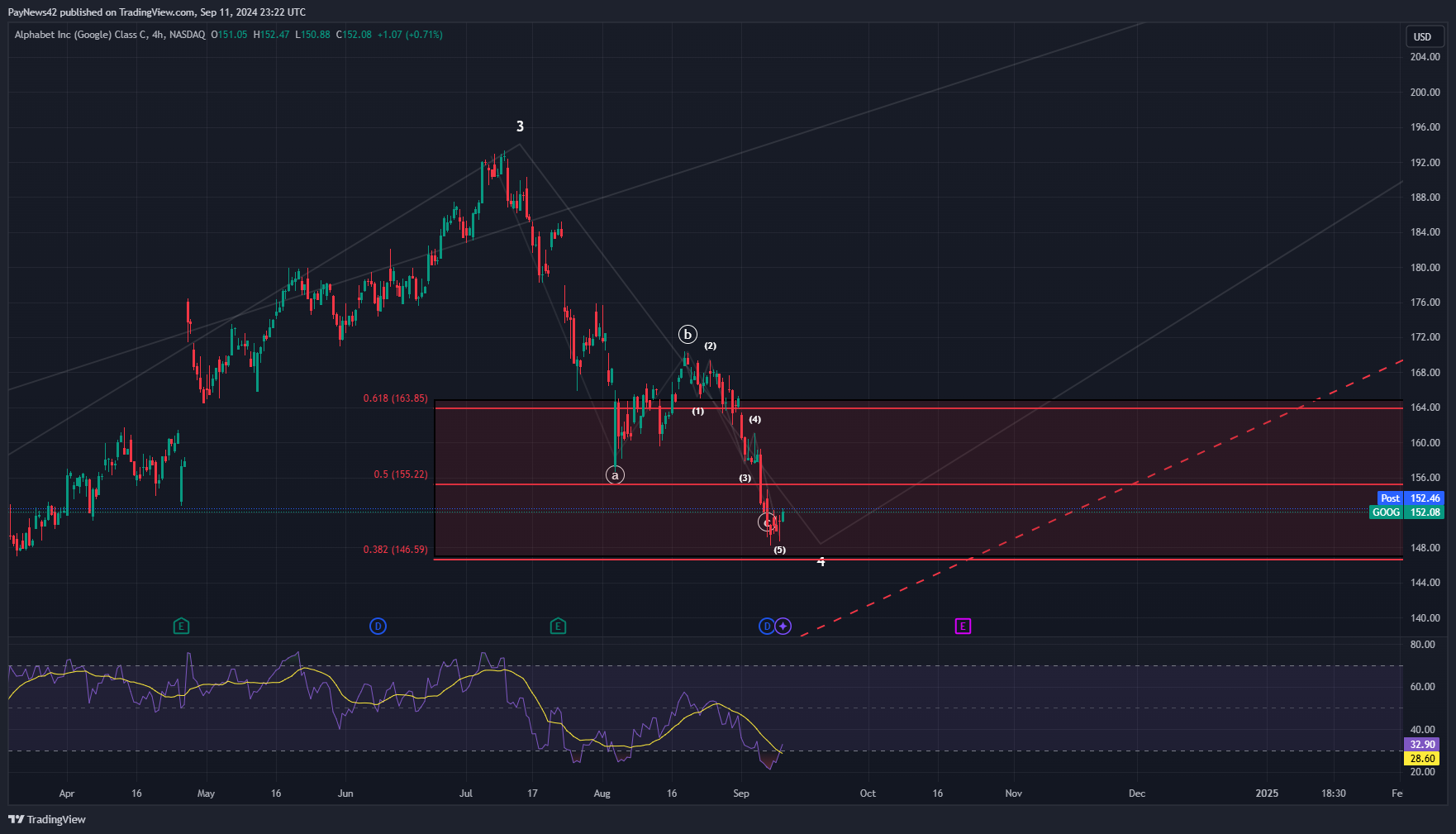Click the purple upcoming earnings E marker
The image size is (1456, 834).
963,626
